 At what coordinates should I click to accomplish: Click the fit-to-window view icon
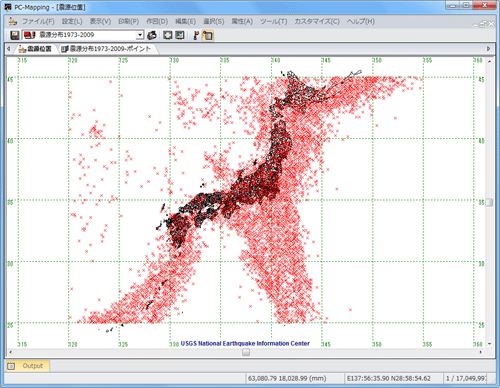[167, 35]
